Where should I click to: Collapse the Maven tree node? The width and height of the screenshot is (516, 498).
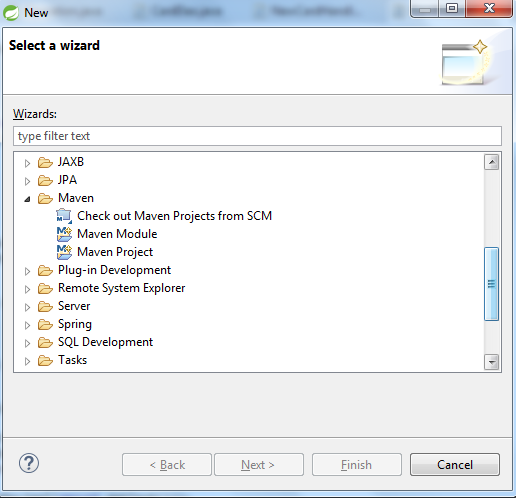coord(27,199)
